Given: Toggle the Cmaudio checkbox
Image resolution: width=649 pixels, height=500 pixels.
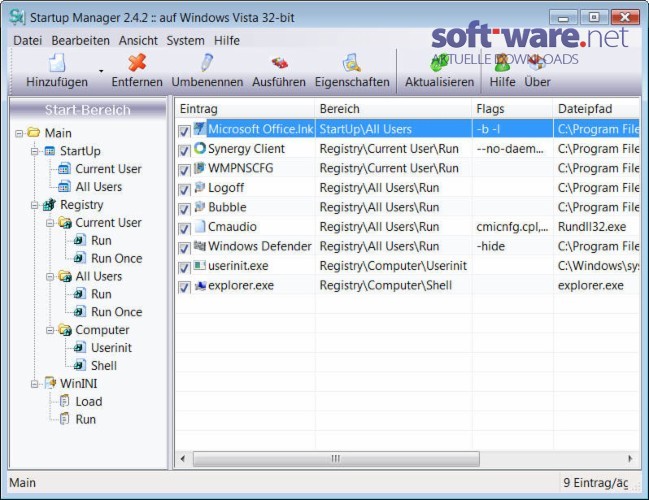Looking at the screenshot, I should [184, 228].
